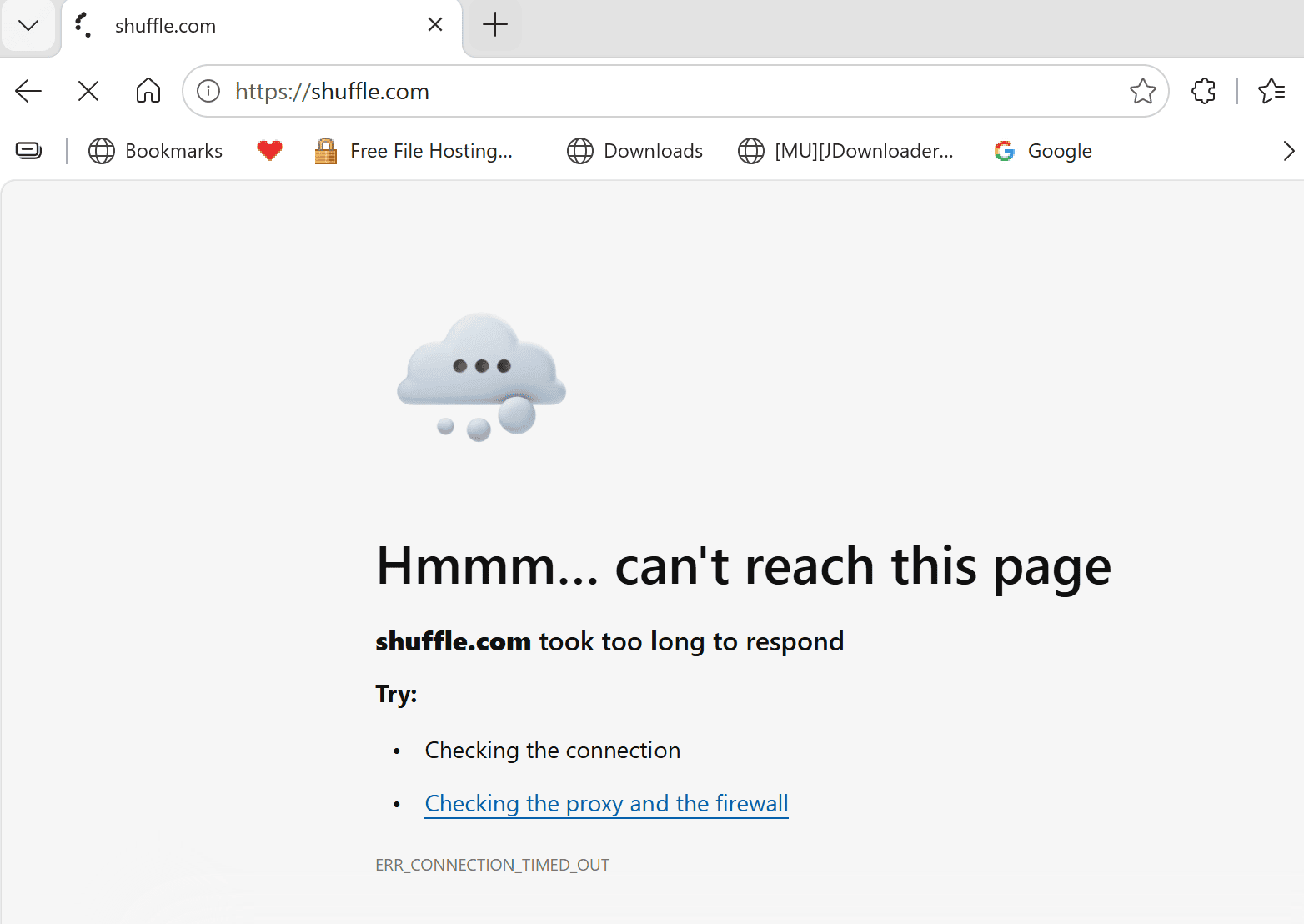Viewport: 1304px width, 924px height.
Task: Open the [MU][JDownloader bookmark
Action: 846,151
